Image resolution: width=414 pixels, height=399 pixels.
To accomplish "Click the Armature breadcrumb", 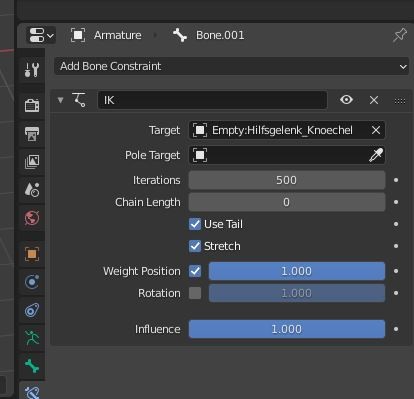I will pyautogui.click(x=106, y=35).
